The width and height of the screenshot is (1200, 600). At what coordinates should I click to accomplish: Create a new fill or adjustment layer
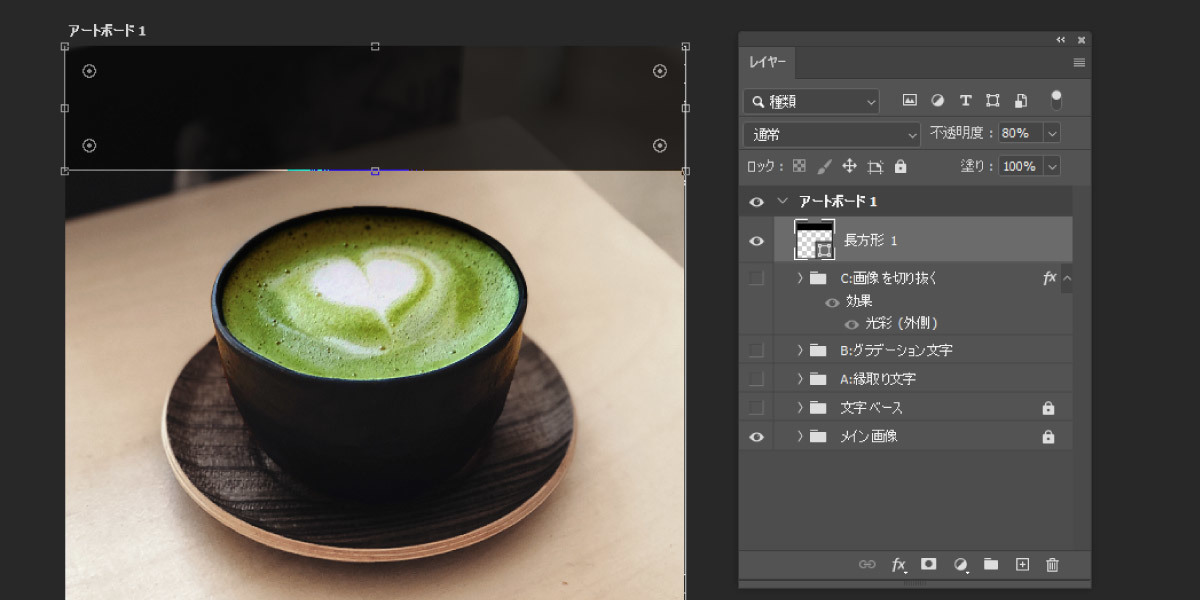point(960,565)
